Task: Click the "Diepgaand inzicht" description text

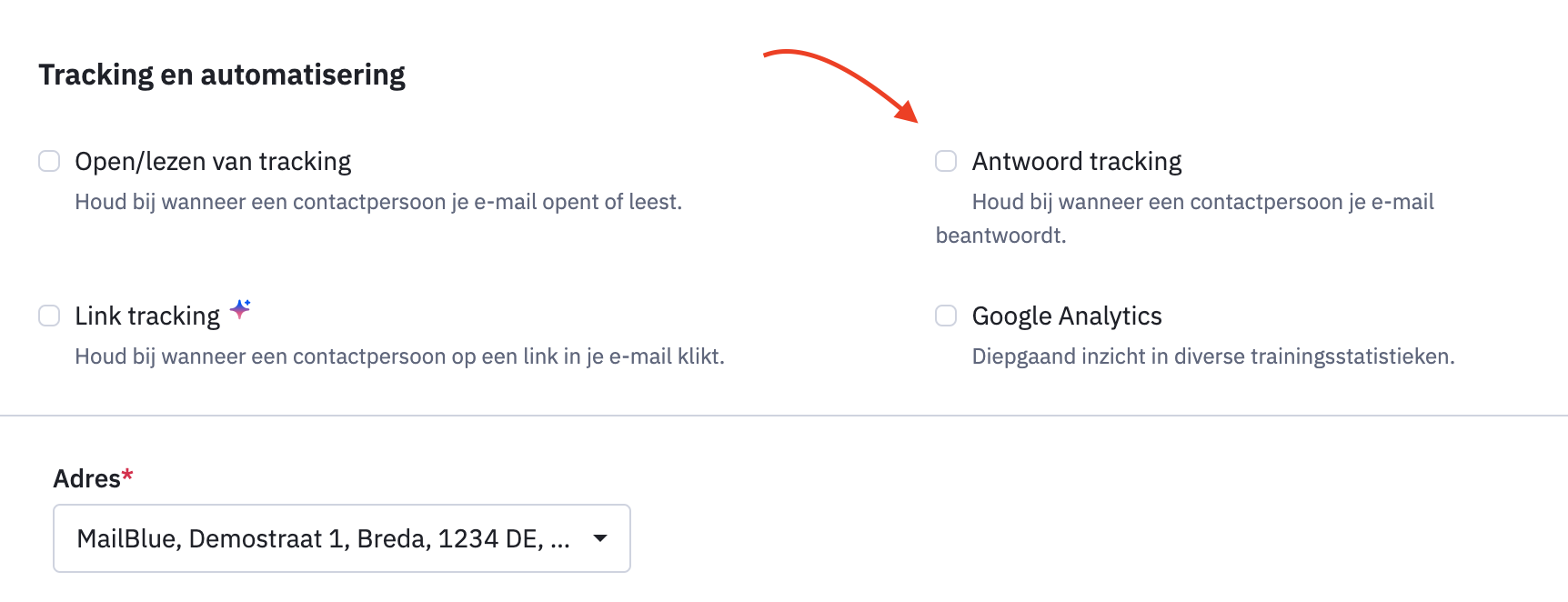Action: [1213, 356]
